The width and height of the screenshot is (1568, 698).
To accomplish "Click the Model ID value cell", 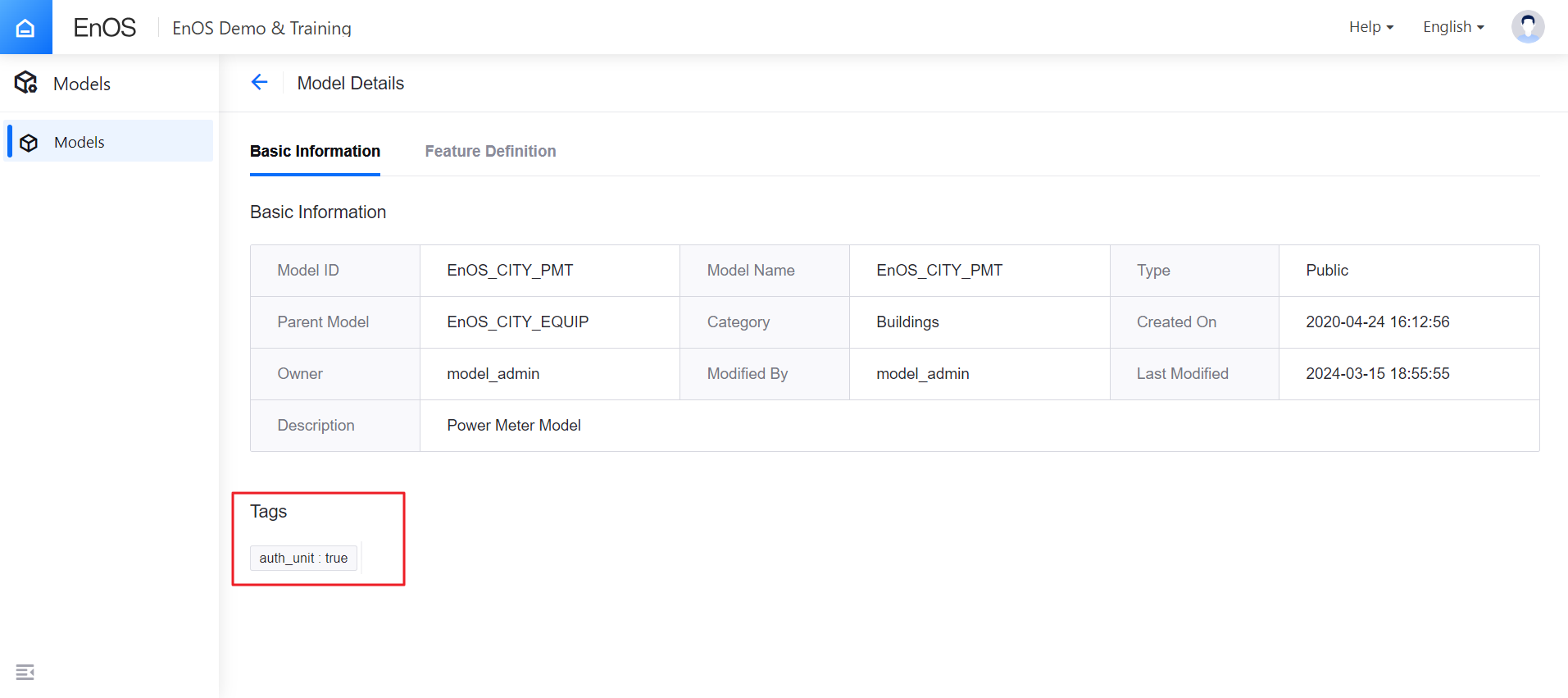I will click(x=510, y=270).
